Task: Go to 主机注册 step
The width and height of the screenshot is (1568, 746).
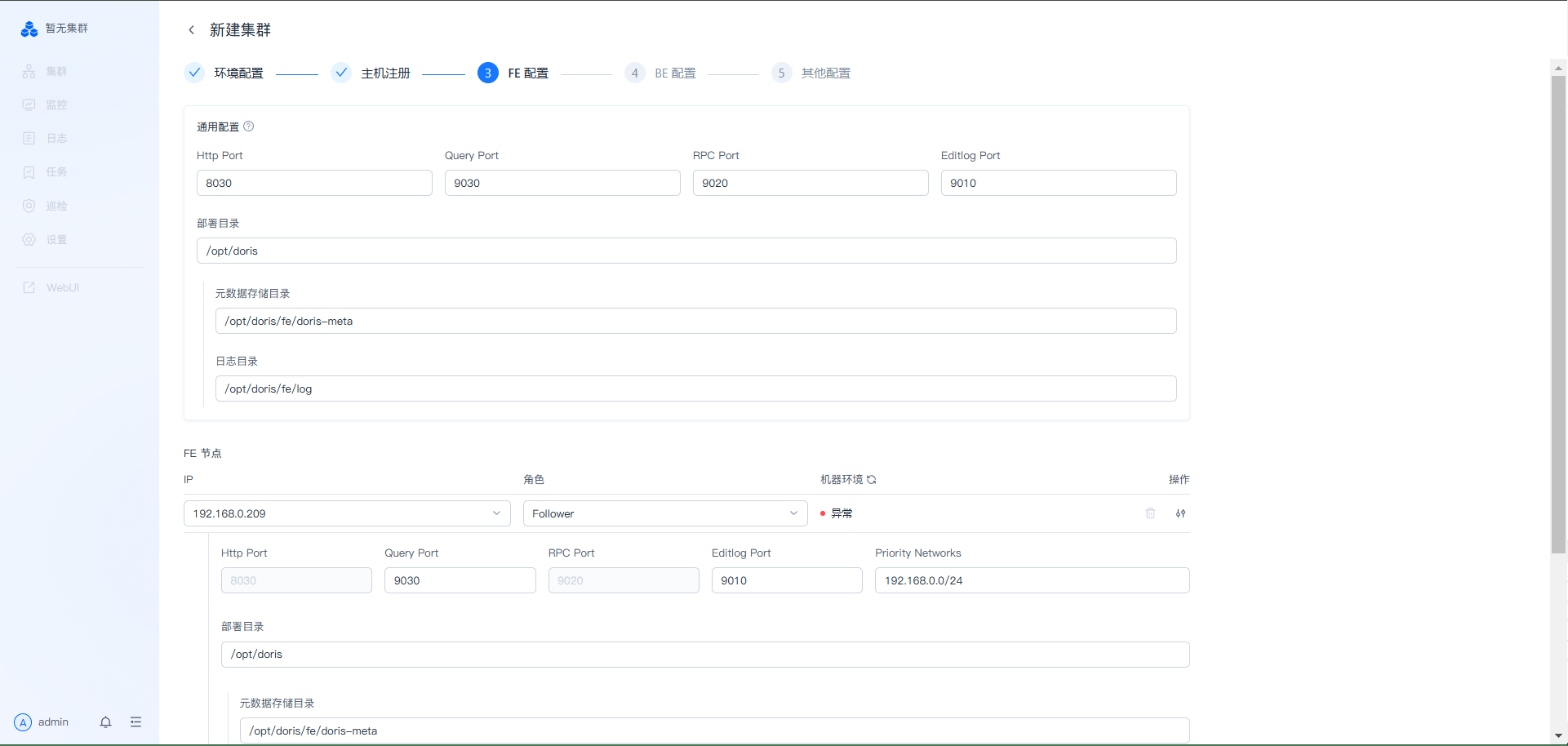Action: coord(384,73)
